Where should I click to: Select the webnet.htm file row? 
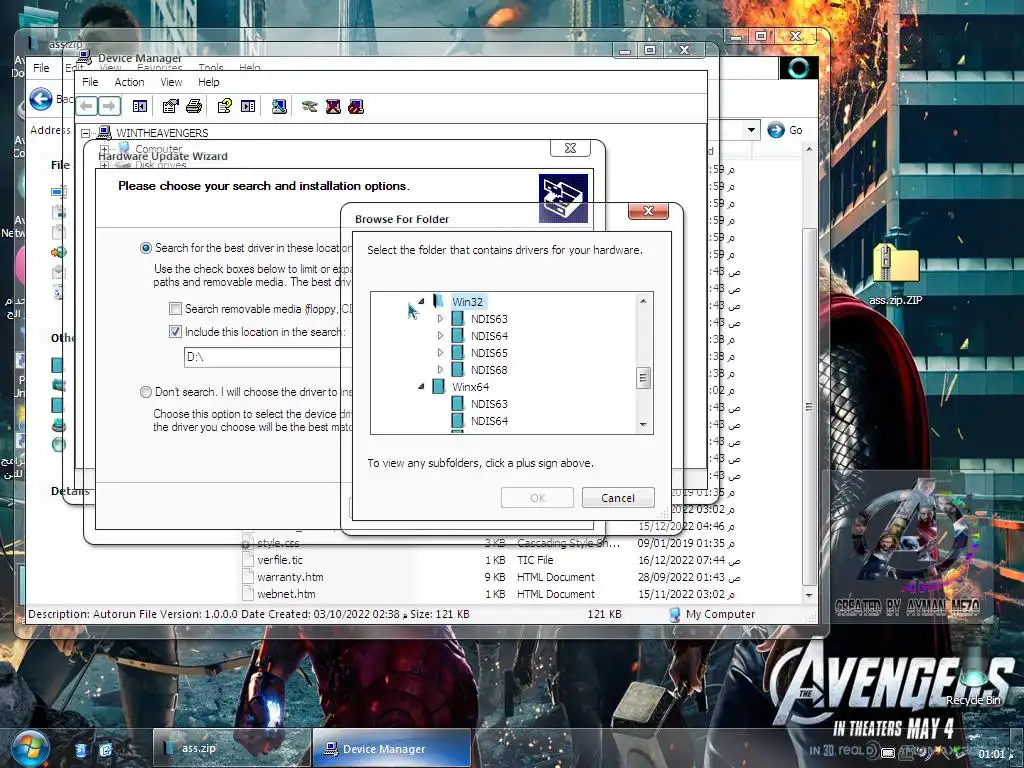[493, 594]
